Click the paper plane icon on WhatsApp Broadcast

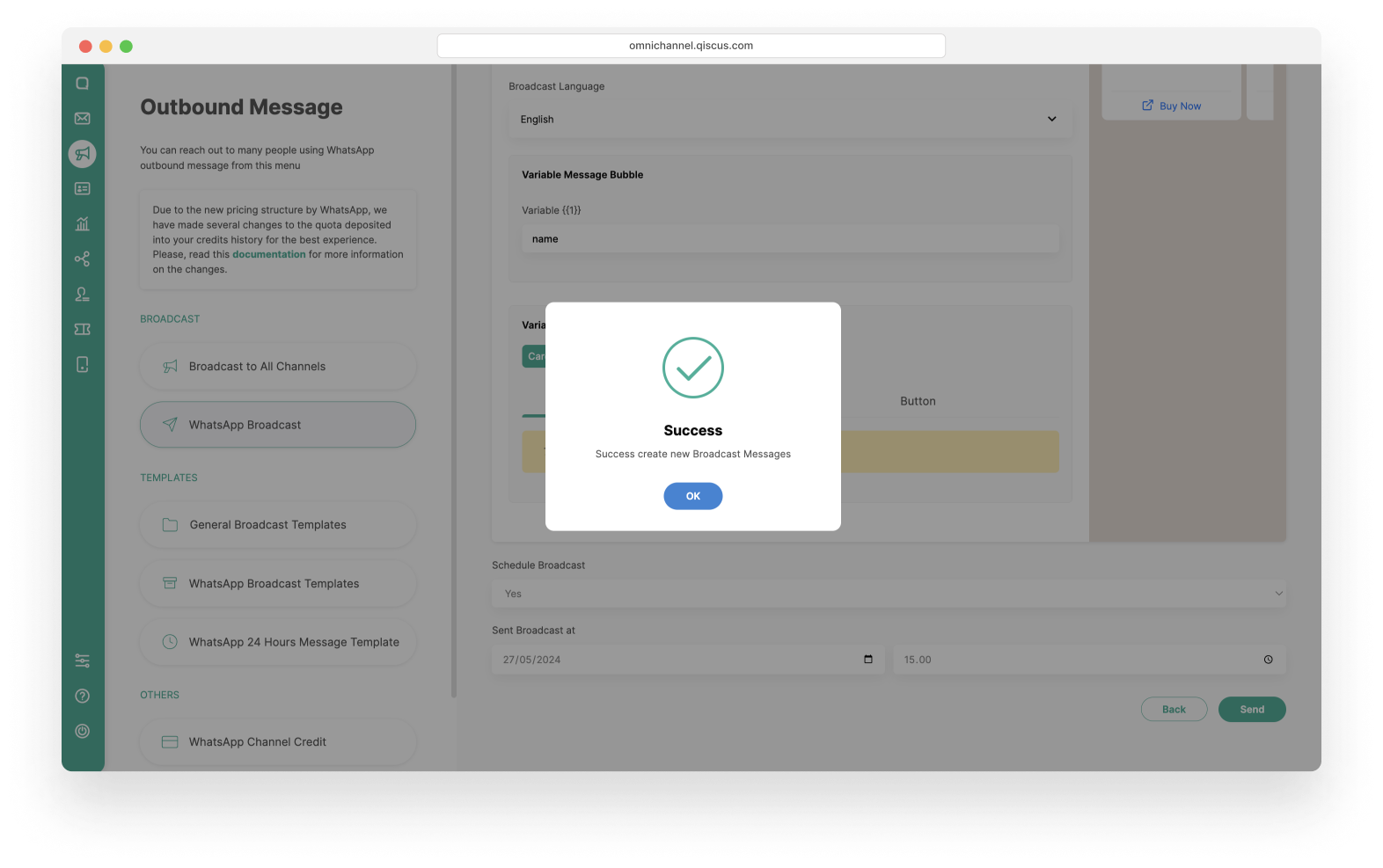point(171,425)
